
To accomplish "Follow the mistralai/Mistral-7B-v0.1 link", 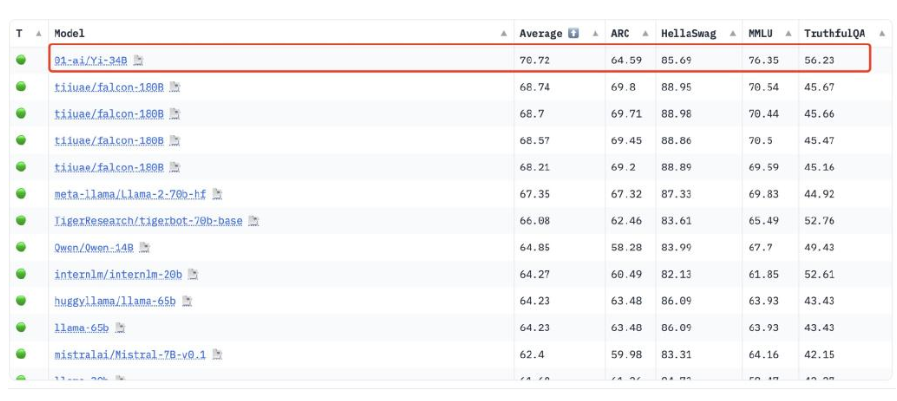I will point(130,354).
